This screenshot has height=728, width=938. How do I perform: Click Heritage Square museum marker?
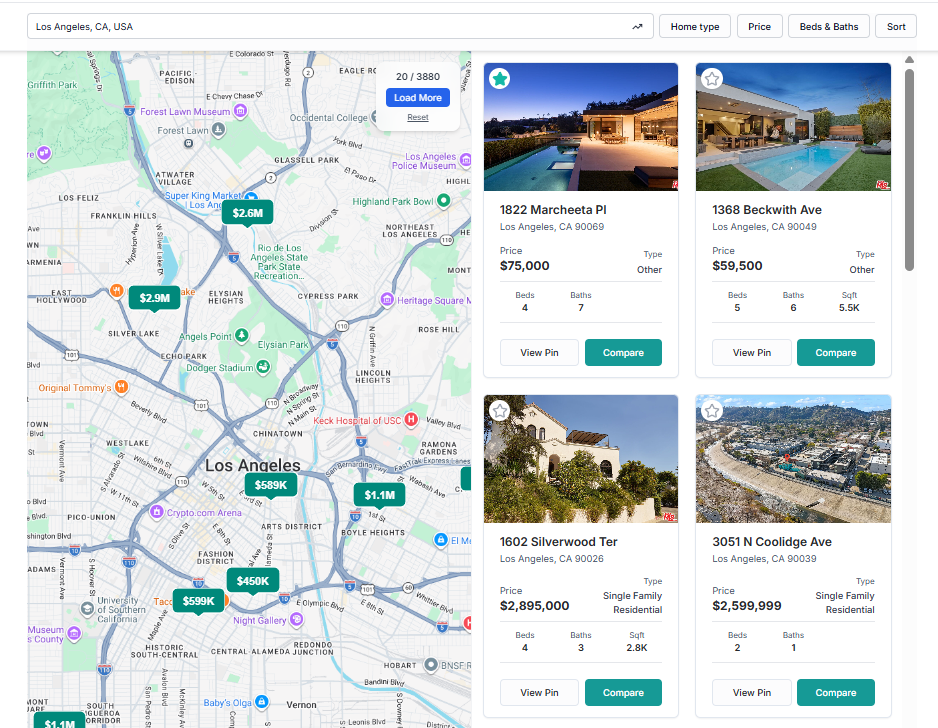pos(387,300)
